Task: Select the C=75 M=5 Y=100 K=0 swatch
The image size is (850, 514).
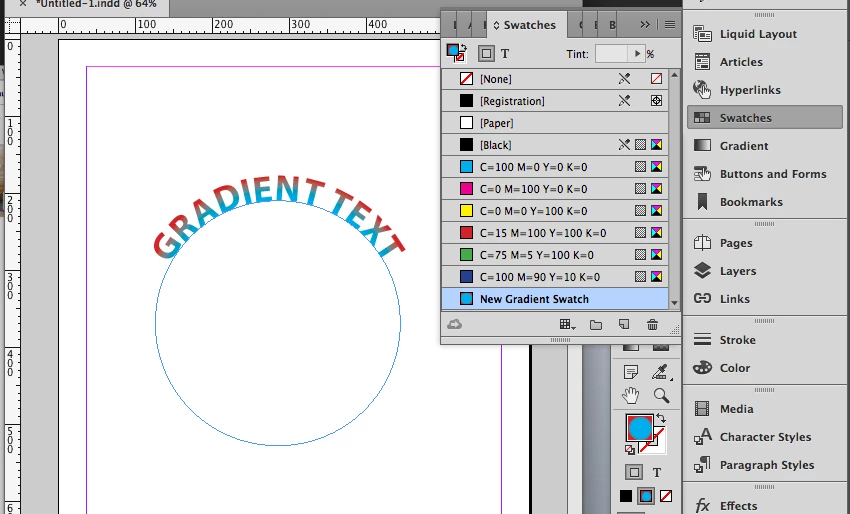Action: click(x=555, y=255)
